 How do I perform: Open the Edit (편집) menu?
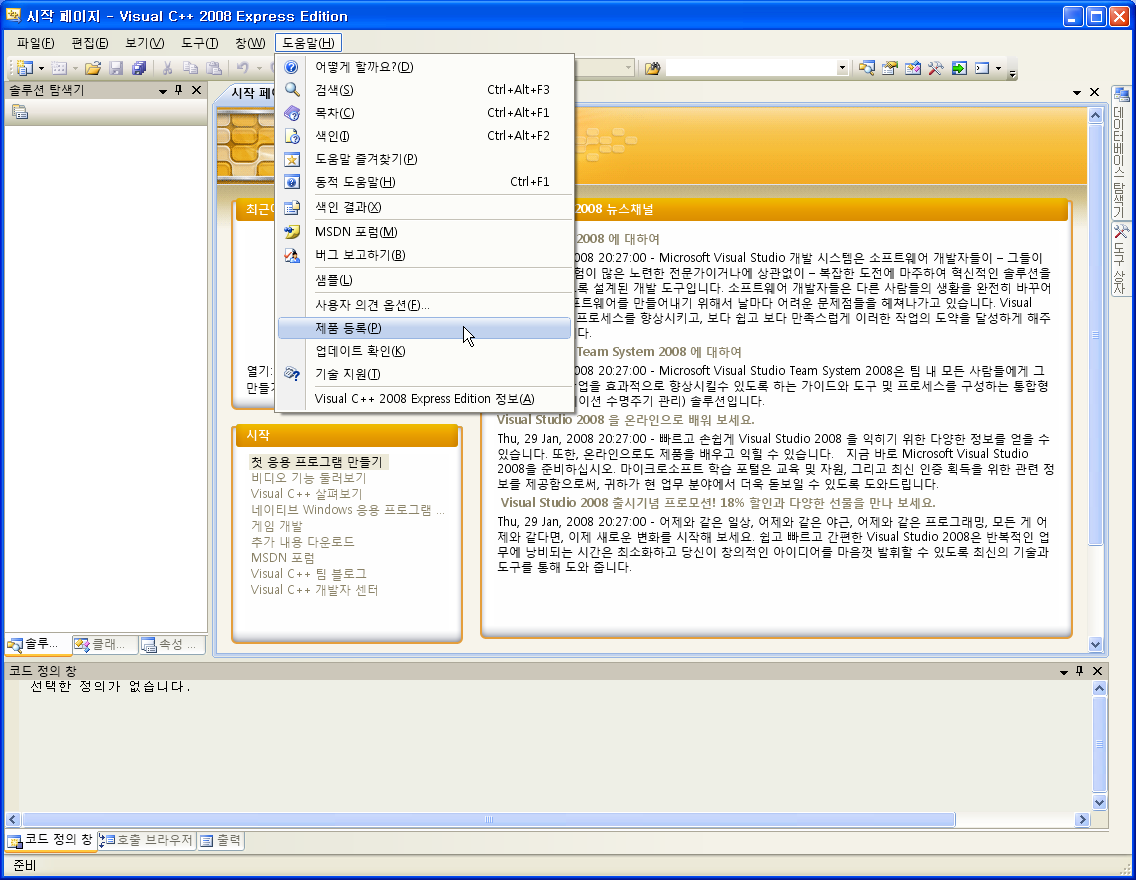click(x=90, y=43)
